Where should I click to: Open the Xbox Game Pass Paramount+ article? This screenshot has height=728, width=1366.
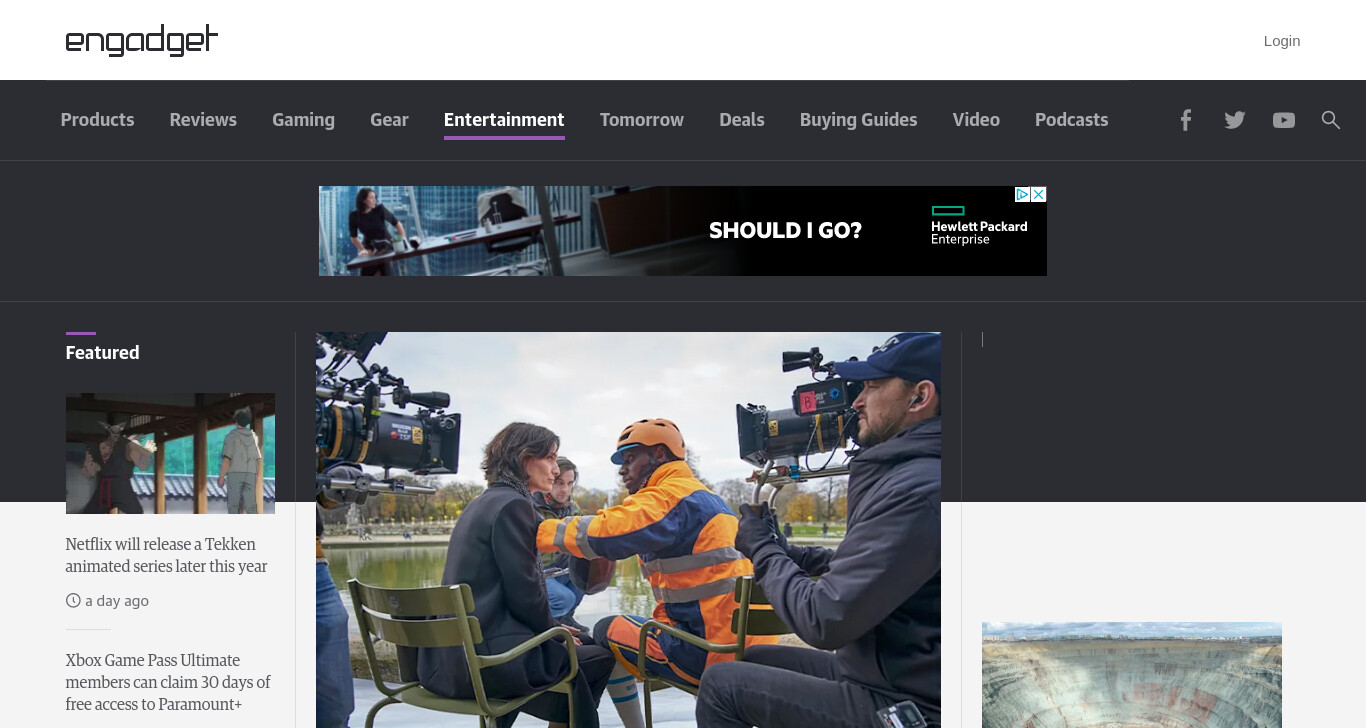click(168, 682)
